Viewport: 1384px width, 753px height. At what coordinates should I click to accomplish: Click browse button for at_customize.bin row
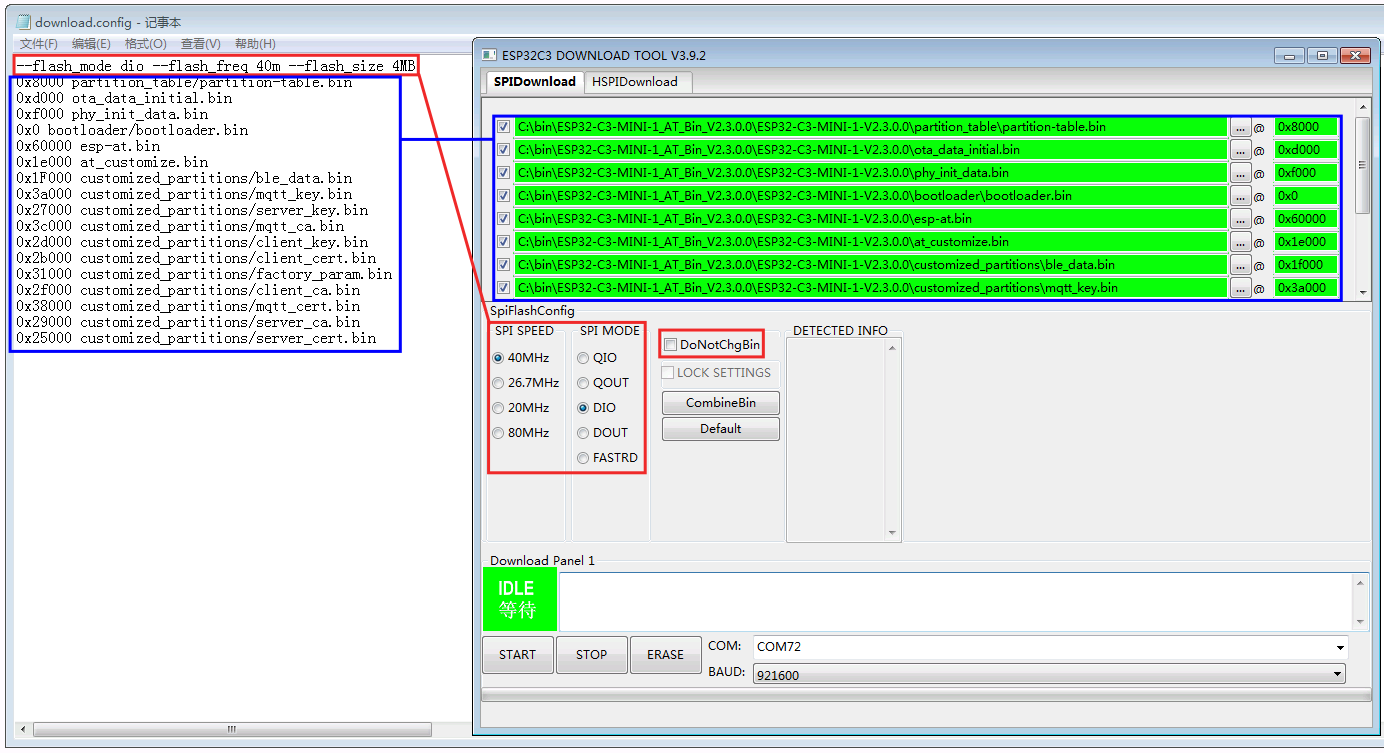click(x=1240, y=243)
